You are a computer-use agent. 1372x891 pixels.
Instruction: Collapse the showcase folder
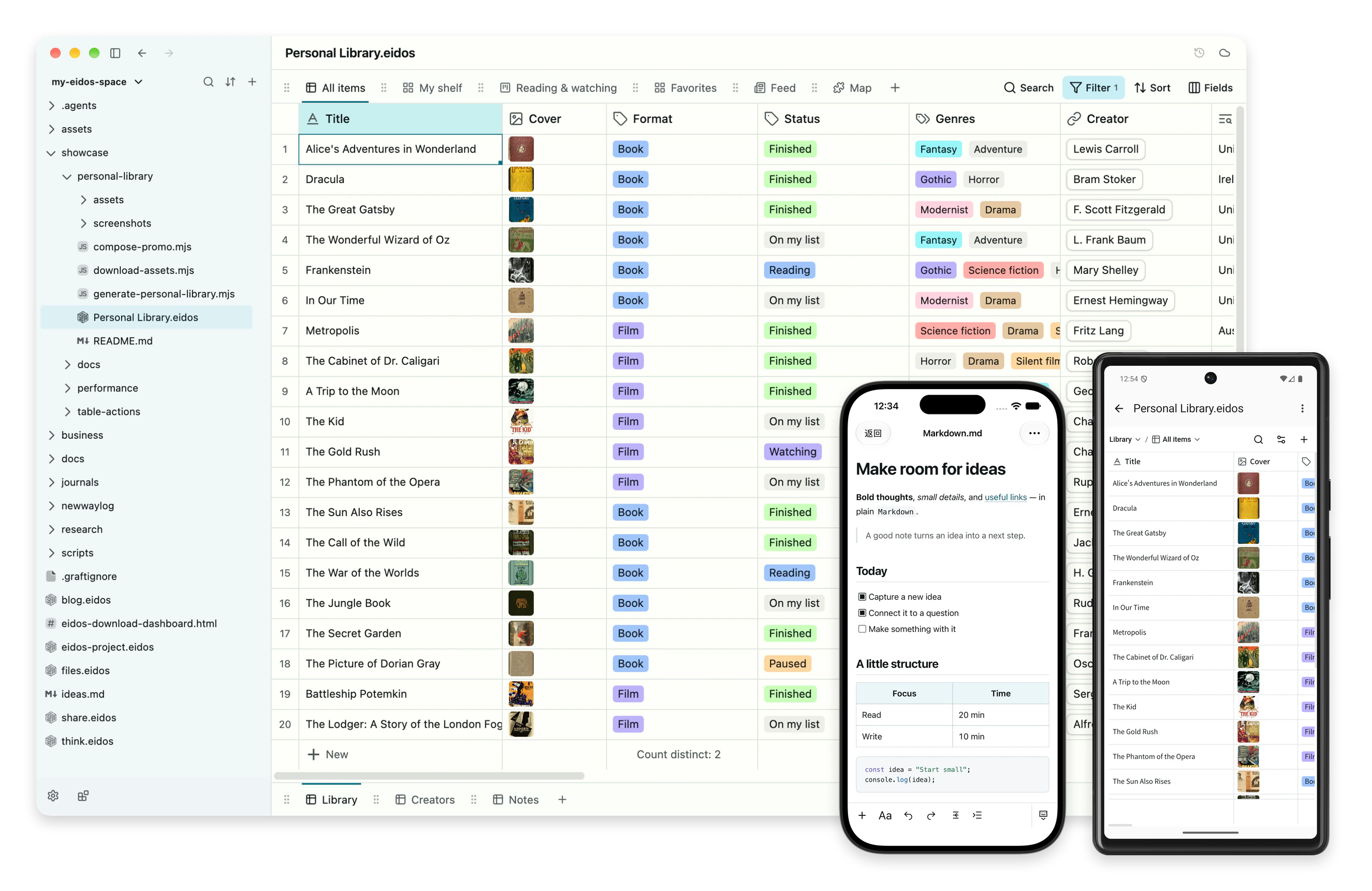point(51,153)
